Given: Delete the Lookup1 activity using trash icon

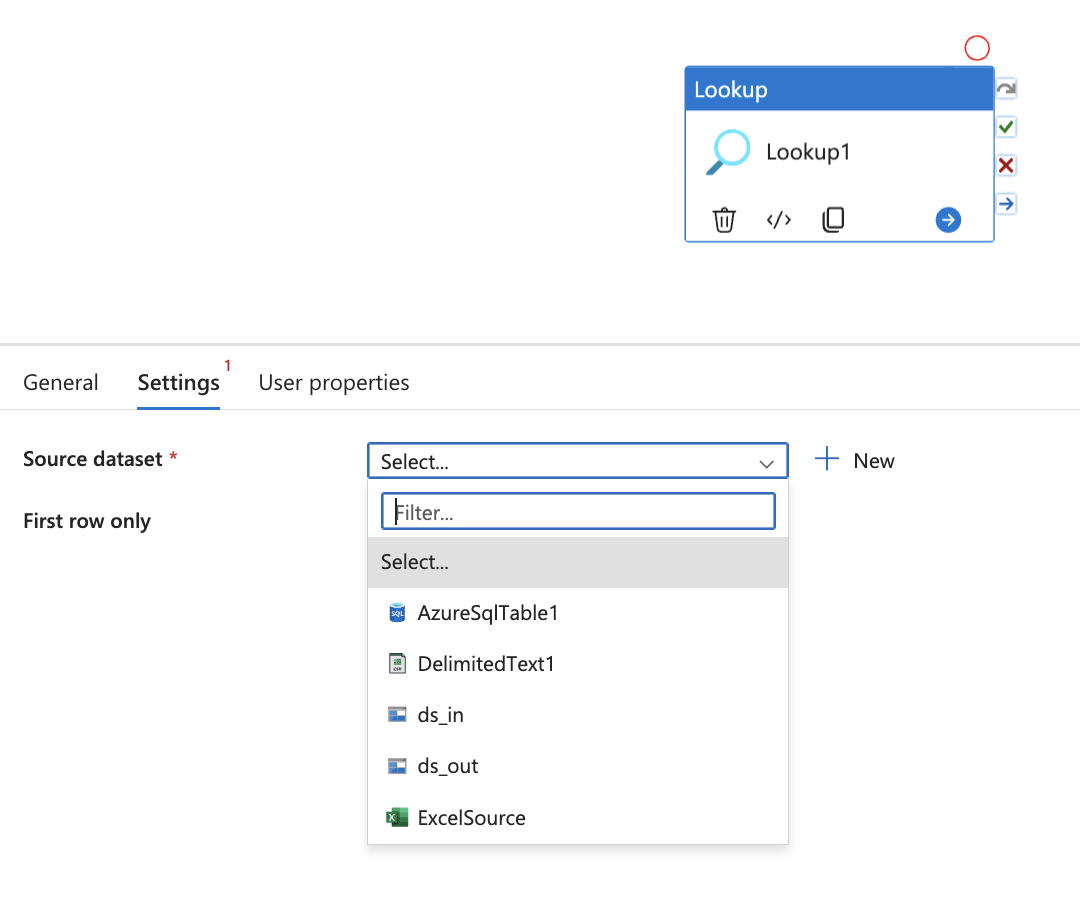Looking at the screenshot, I should point(724,219).
